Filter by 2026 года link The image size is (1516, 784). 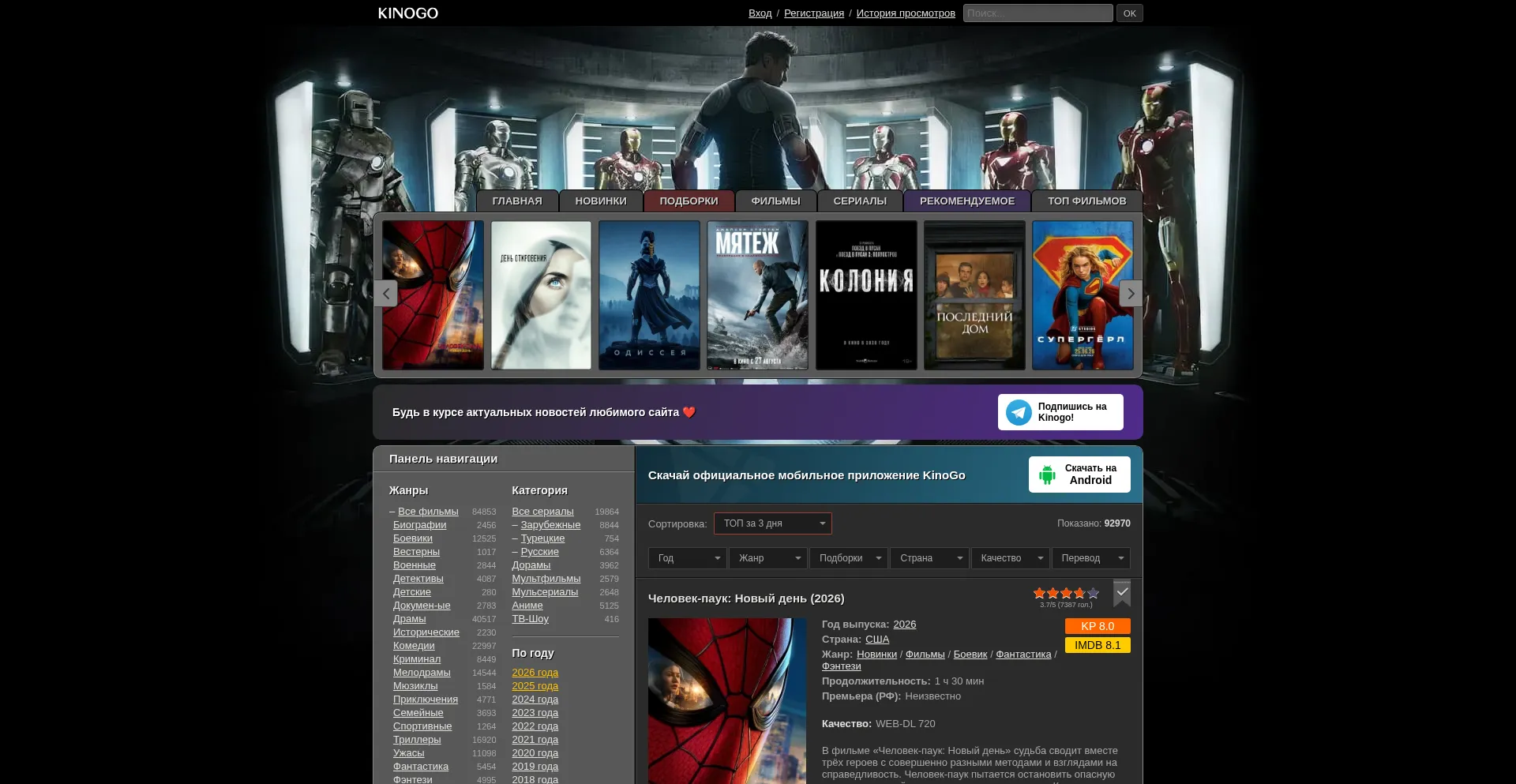point(535,673)
